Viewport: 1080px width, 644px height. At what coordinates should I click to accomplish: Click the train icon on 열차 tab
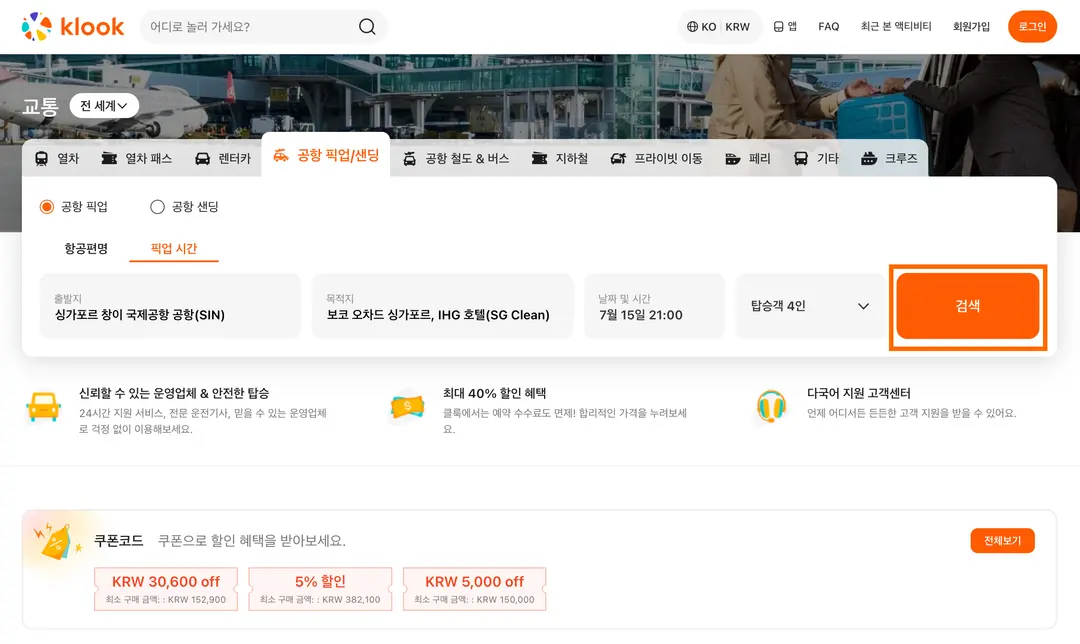[x=41, y=158]
